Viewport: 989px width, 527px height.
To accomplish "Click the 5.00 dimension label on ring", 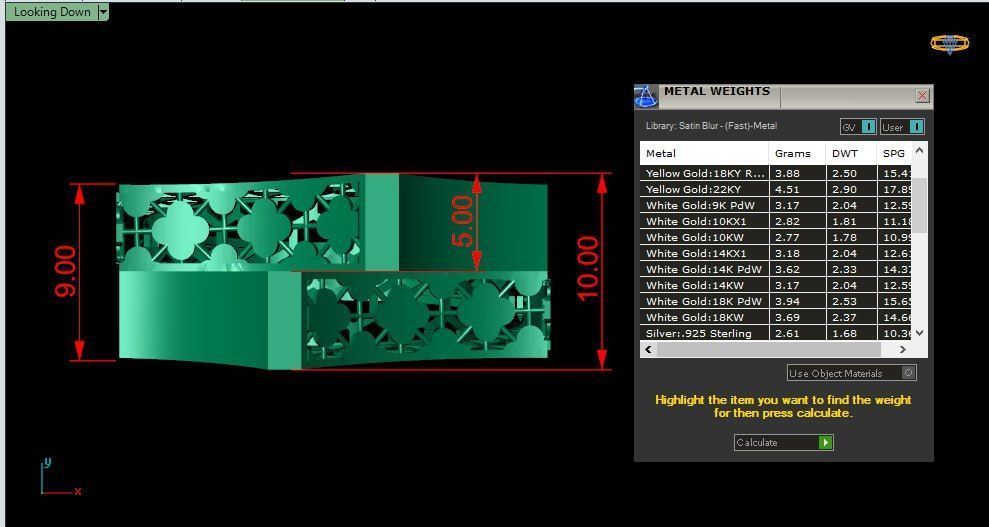I will (x=461, y=221).
